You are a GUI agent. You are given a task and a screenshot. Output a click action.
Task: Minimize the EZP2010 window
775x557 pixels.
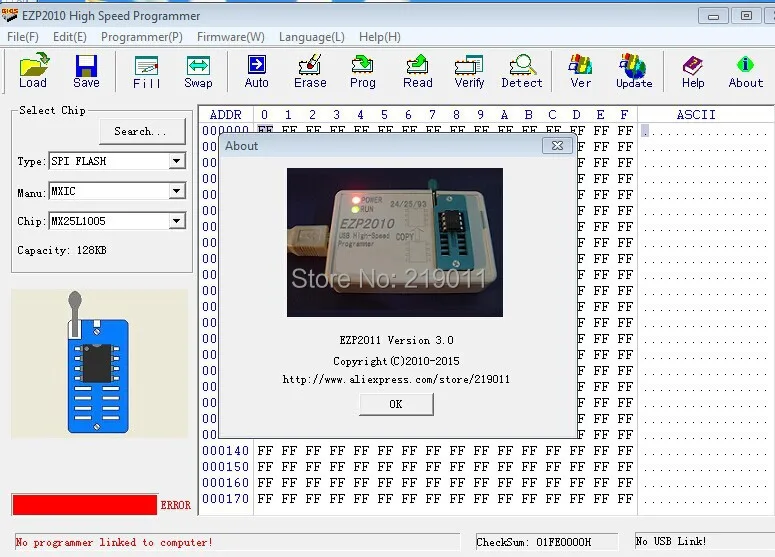pyautogui.click(x=713, y=16)
